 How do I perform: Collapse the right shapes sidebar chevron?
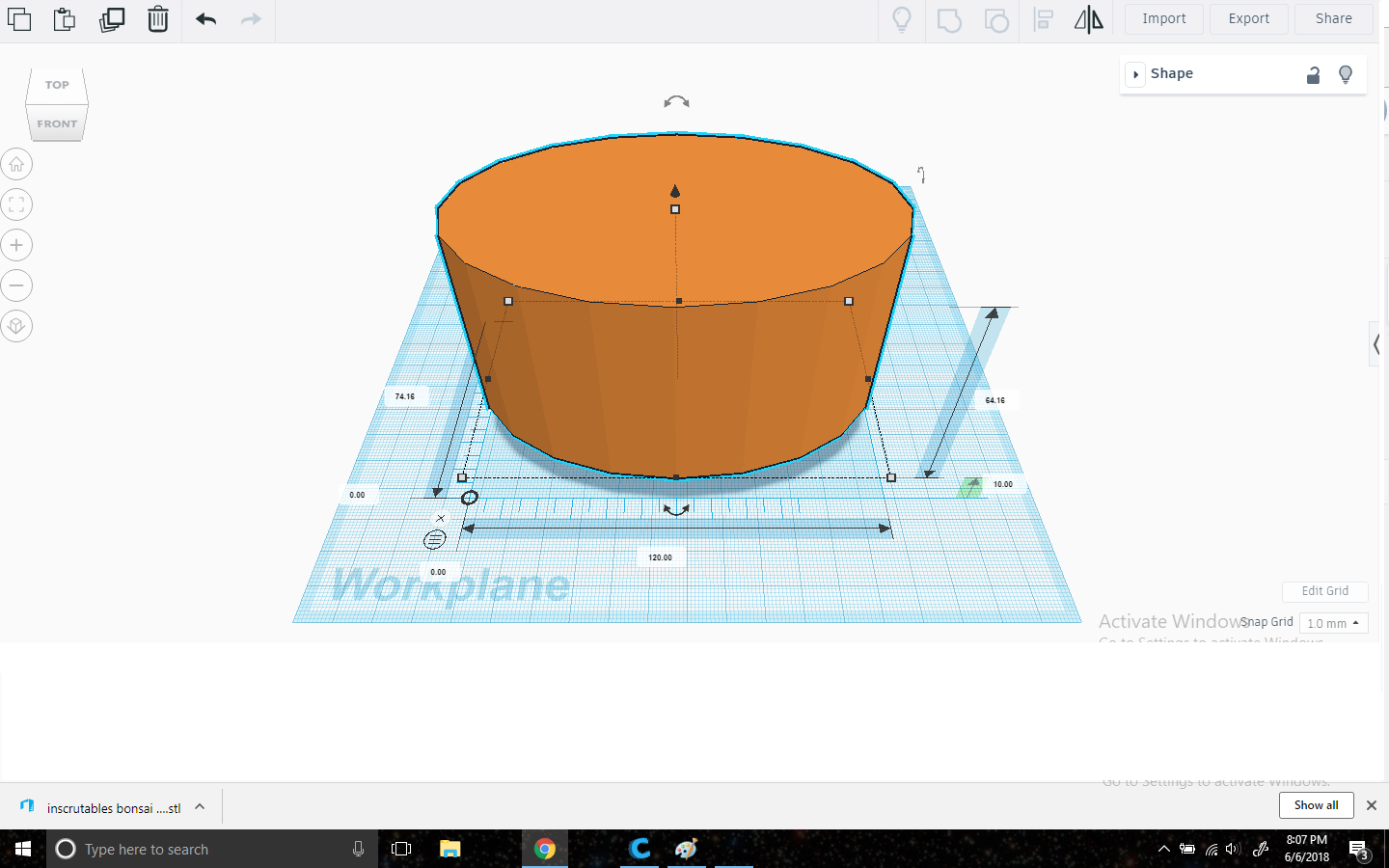point(1376,343)
